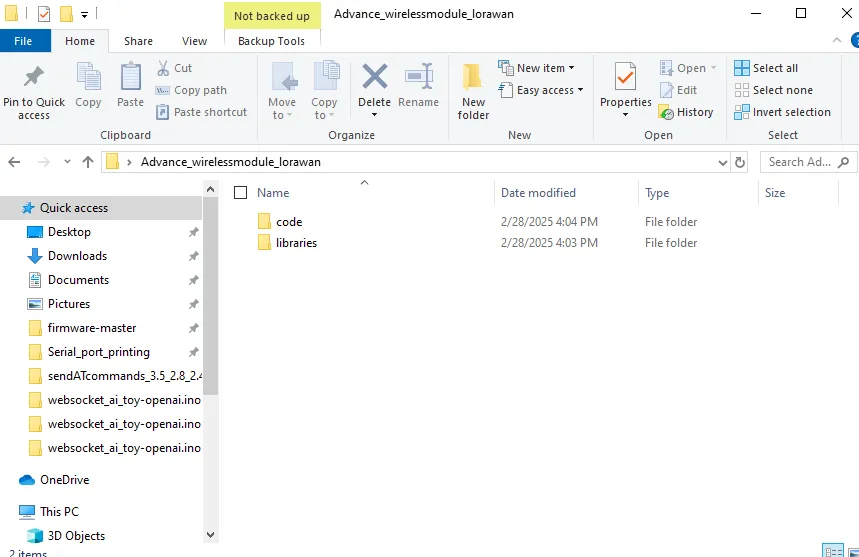Open file History
Image resolution: width=859 pixels, height=557 pixels.
(x=686, y=112)
